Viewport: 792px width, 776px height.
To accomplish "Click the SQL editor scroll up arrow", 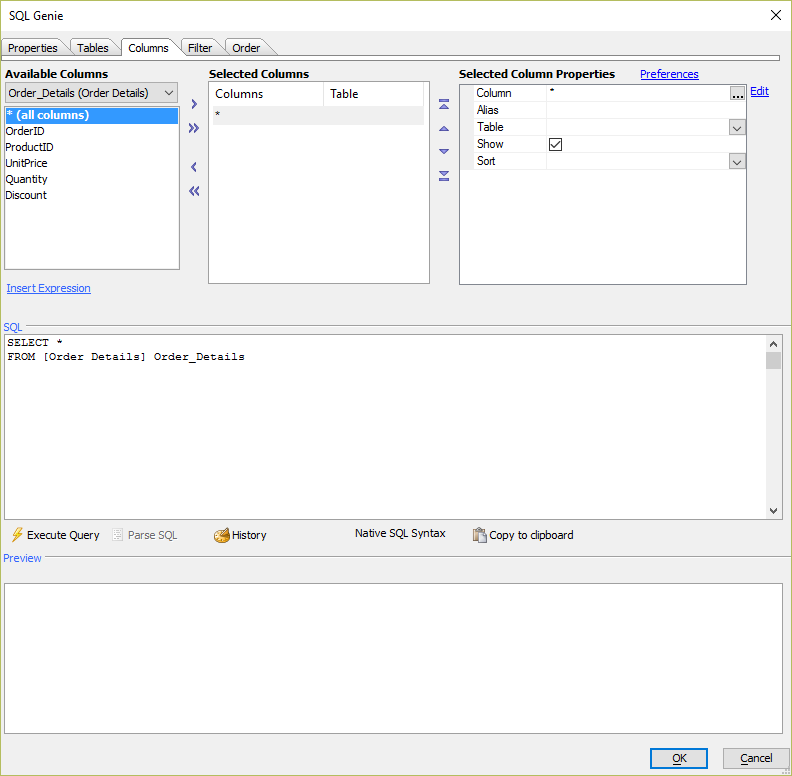I will coord(773,344).
